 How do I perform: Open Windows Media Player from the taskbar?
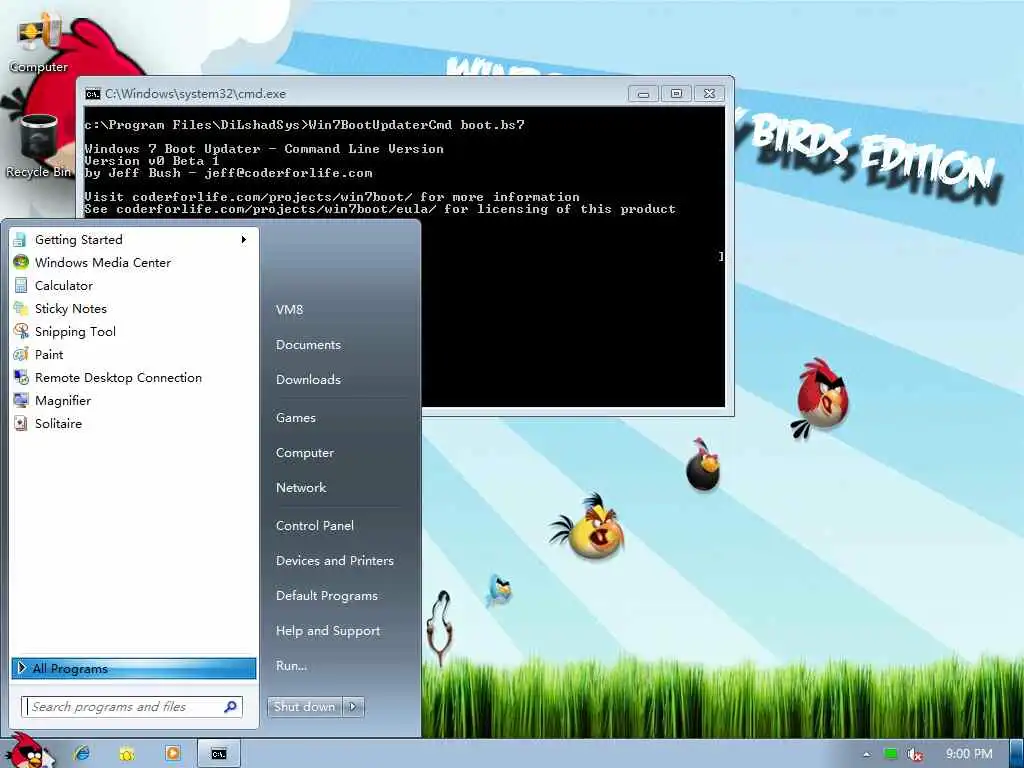[x=173, y=754]
